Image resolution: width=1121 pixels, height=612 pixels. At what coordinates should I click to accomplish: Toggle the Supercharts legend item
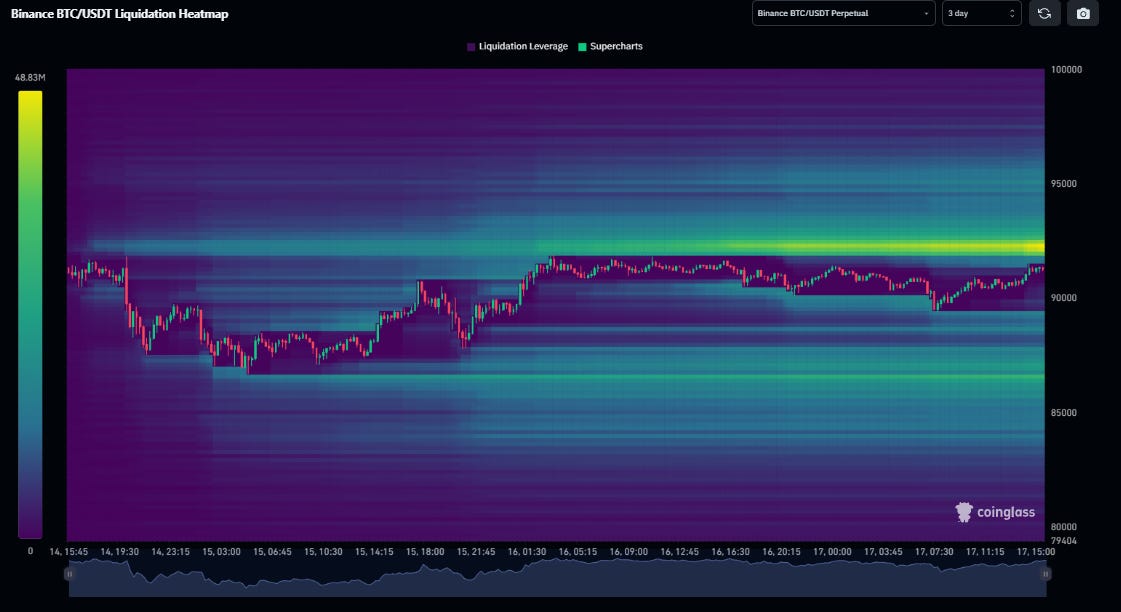610,46
